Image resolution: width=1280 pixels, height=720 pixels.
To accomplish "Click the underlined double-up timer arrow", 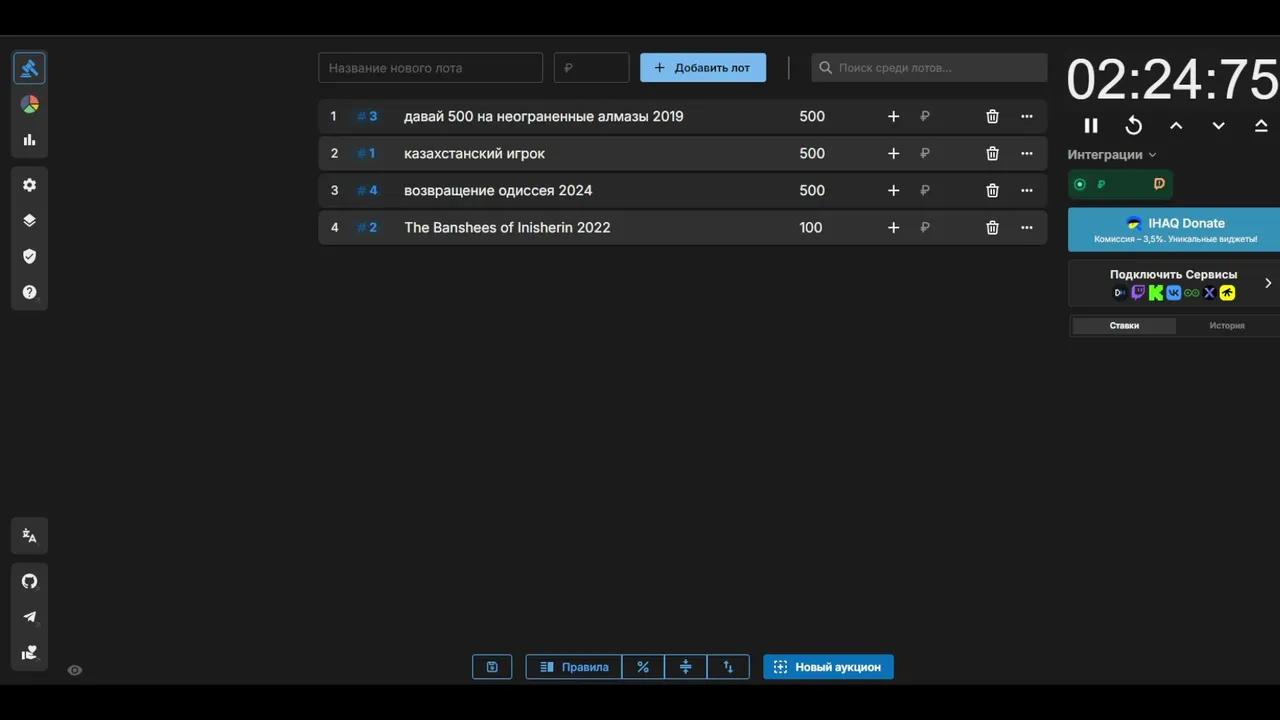I will tap(1261, 125).
